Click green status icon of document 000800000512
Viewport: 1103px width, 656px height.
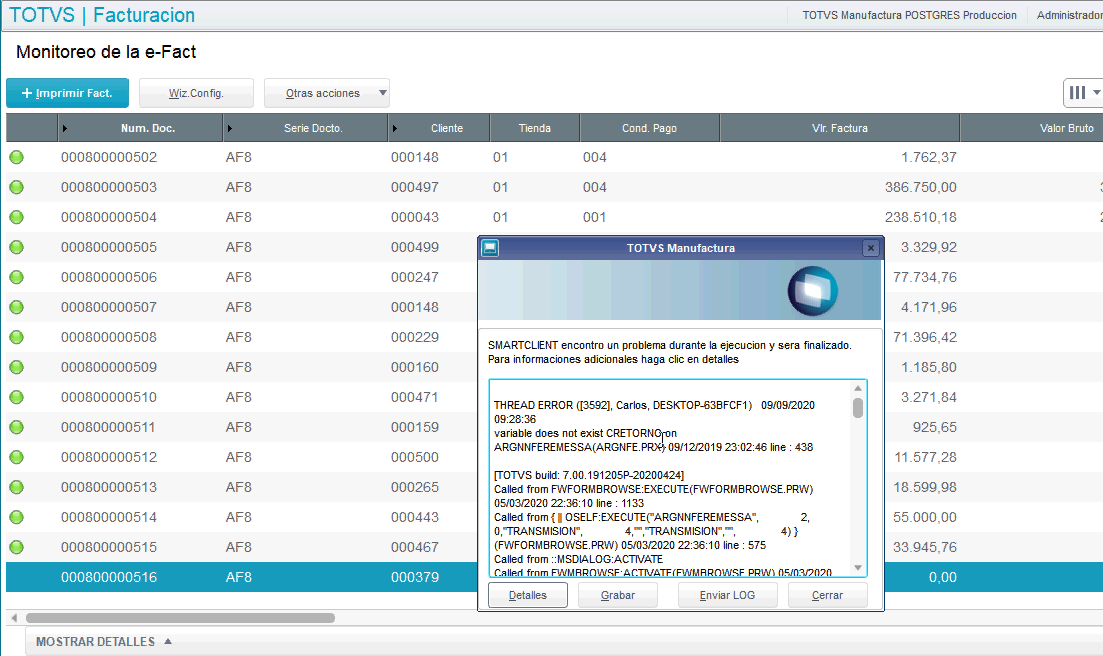pos(16,457)
